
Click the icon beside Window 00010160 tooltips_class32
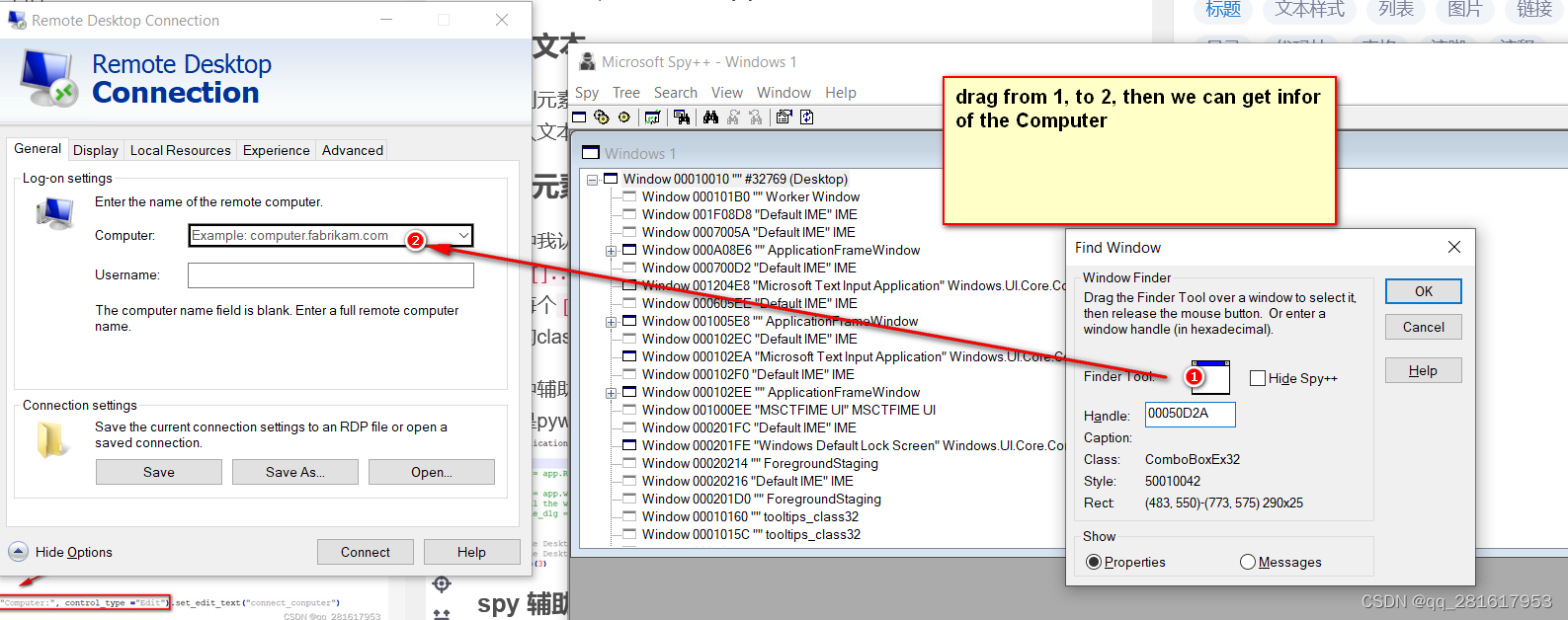629,516
